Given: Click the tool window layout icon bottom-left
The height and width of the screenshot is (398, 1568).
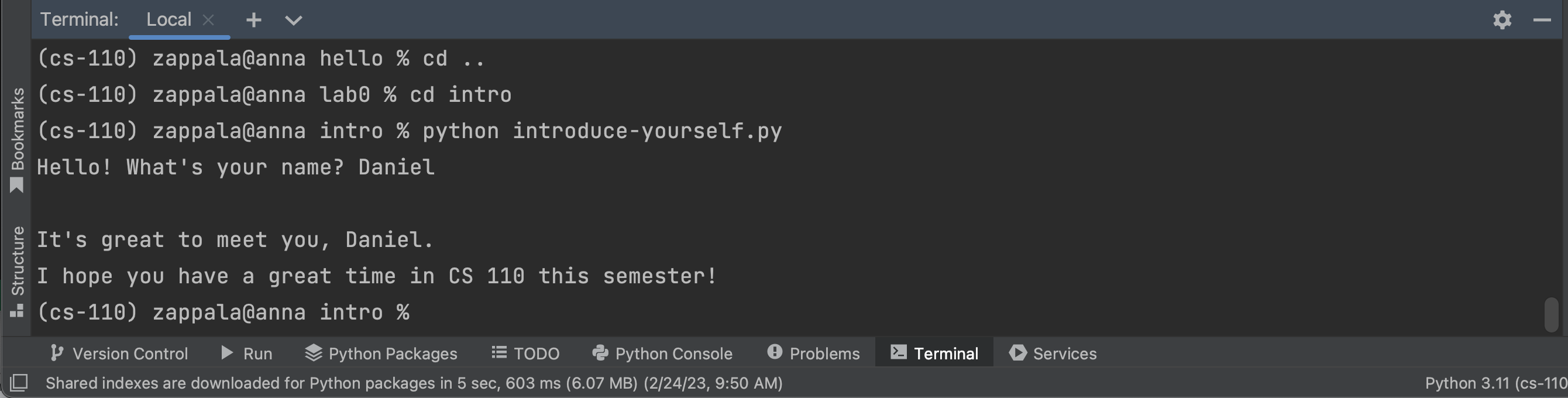Looking at the screenshot, I should tap(18, 383).
